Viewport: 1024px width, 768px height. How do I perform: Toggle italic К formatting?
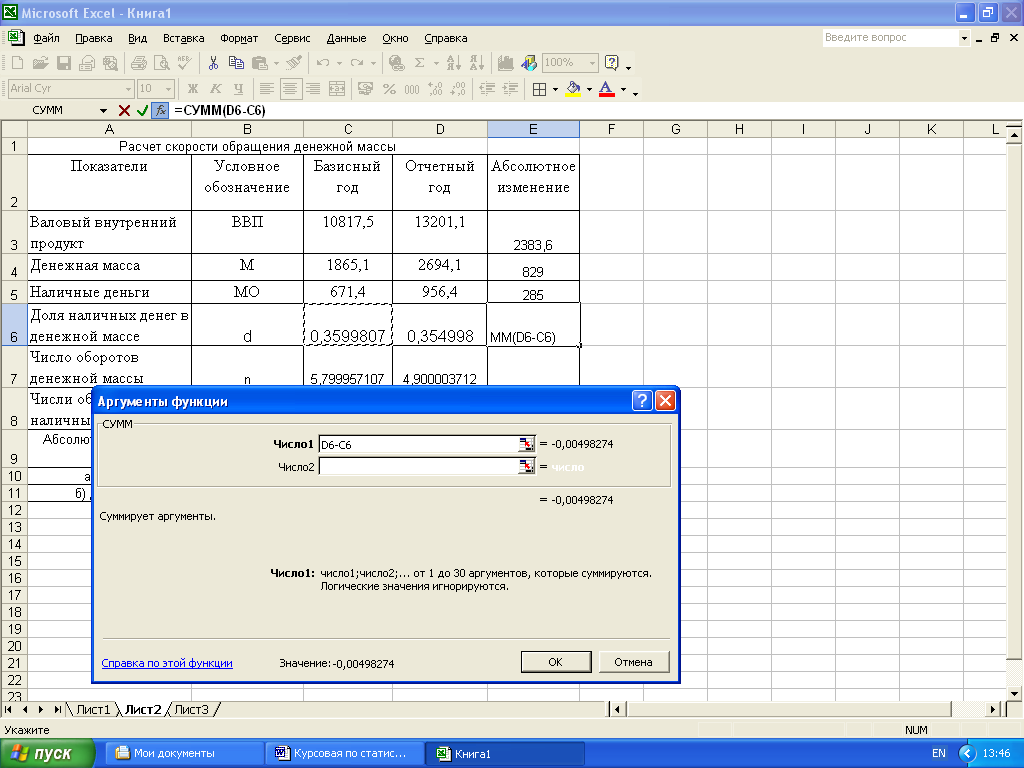(x=216, y=89)
